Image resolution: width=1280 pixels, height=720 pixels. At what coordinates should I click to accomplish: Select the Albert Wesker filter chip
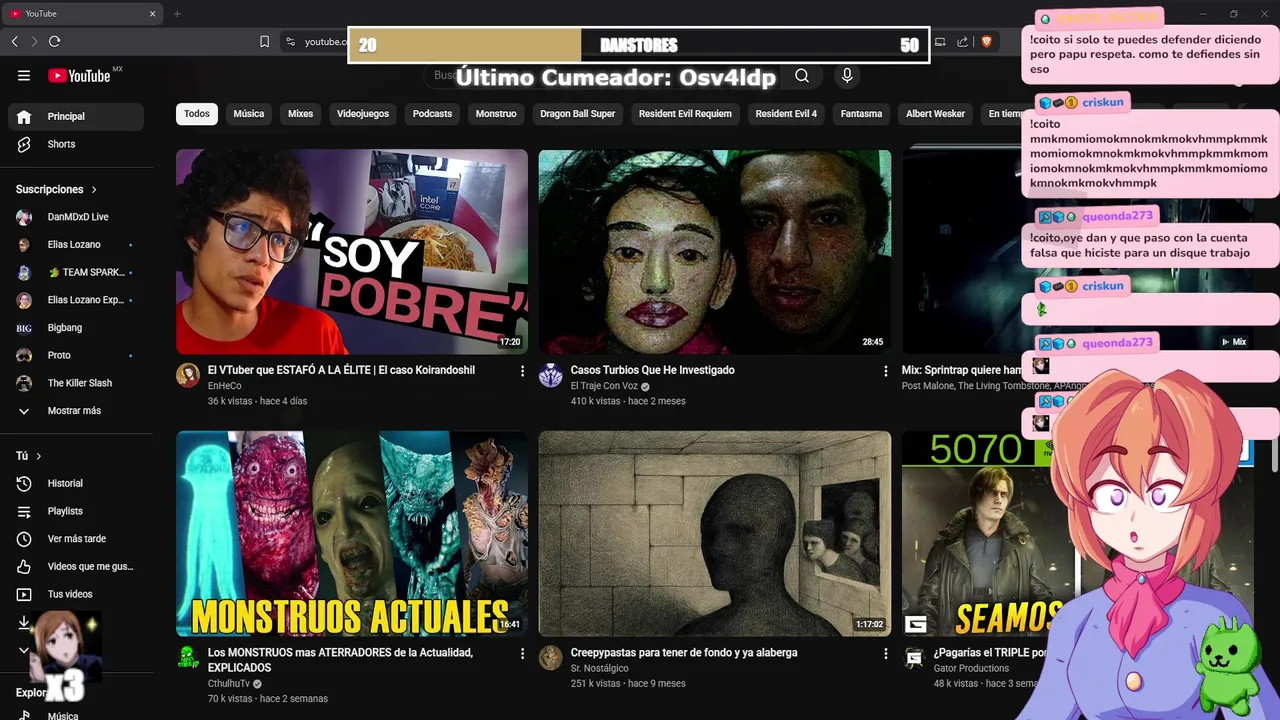[x=936, y=114]
